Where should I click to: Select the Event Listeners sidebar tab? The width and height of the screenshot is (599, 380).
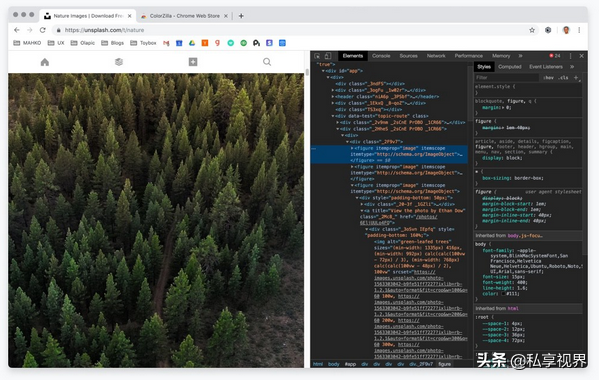(x=546, y=66)
